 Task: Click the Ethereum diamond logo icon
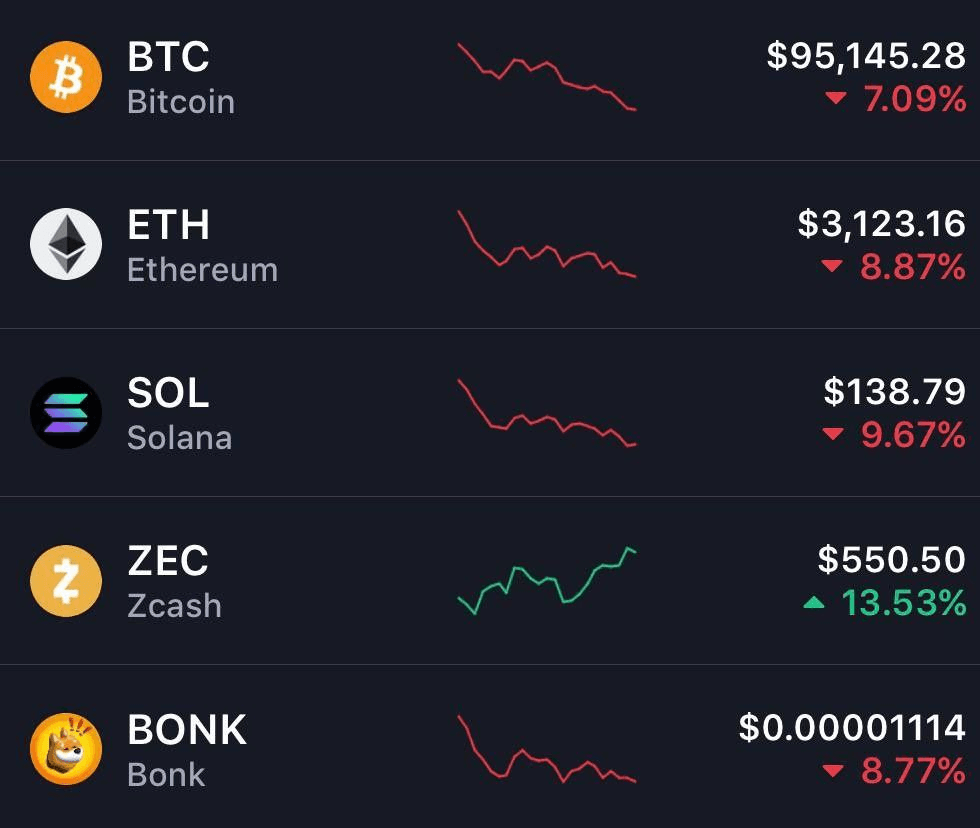click(66, 244)
